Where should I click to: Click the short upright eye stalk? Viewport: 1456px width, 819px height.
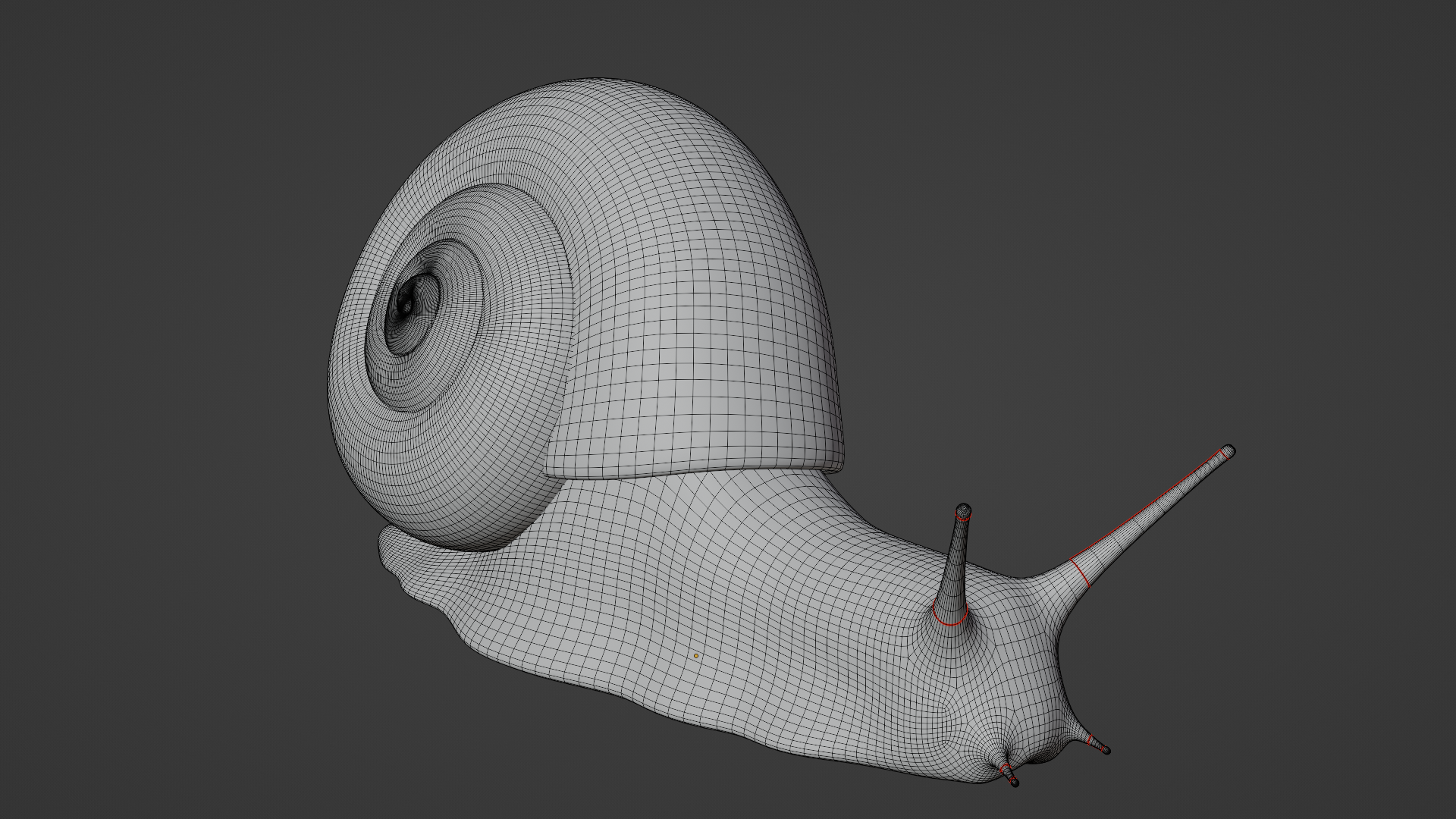[x=955, y=566]
